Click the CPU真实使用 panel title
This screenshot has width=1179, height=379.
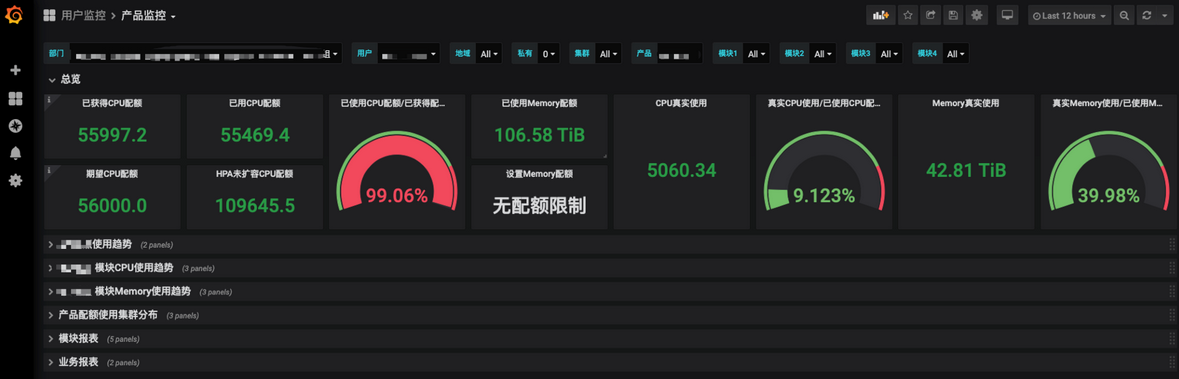tap(681, 104)
